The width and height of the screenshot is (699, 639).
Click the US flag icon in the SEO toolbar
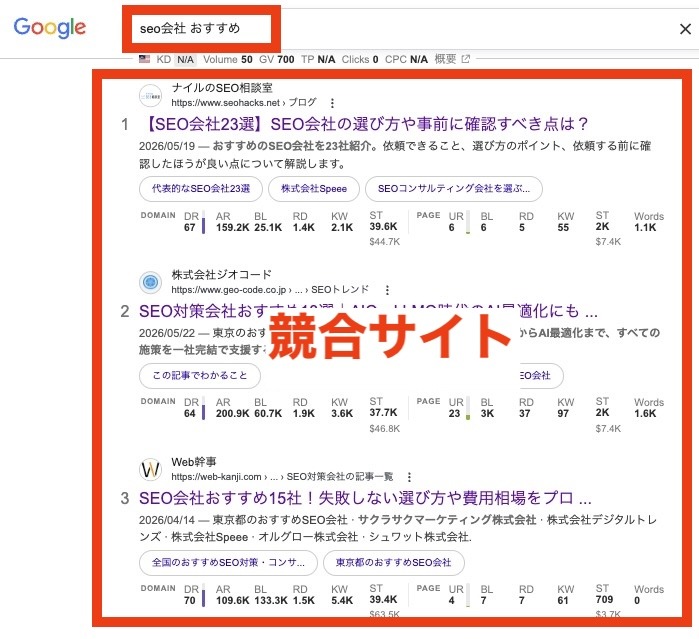(144, 59)
